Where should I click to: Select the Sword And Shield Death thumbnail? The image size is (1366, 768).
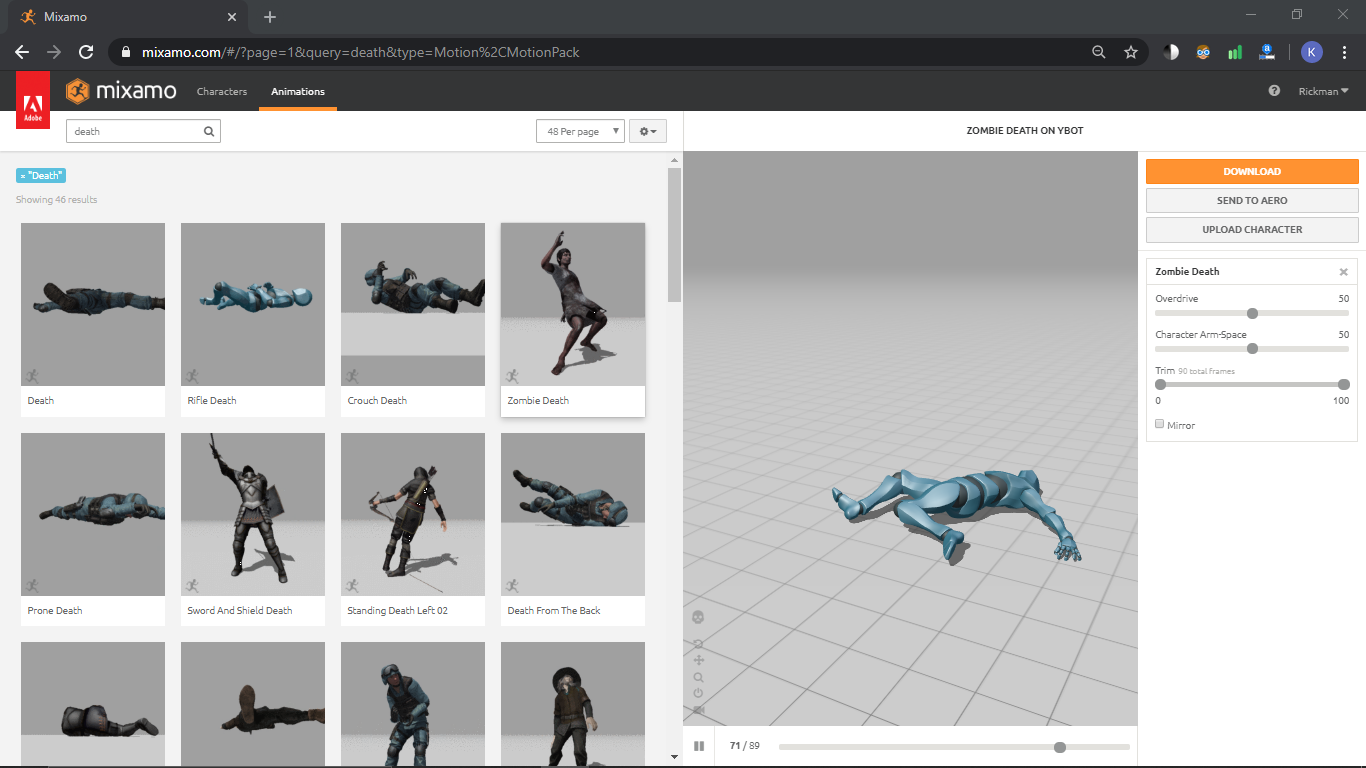pyautogui.click(x=253, y=515)
